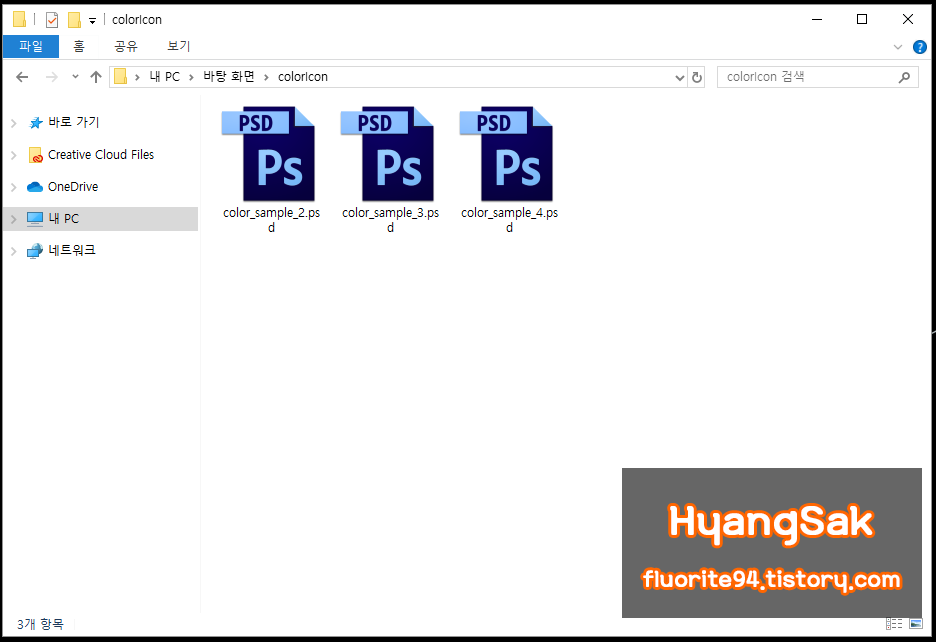Image resolution: width=936 pixels, height=642 pixels.
Task: Open the 보기 ribbon tab
Action: tap(178, 46)
